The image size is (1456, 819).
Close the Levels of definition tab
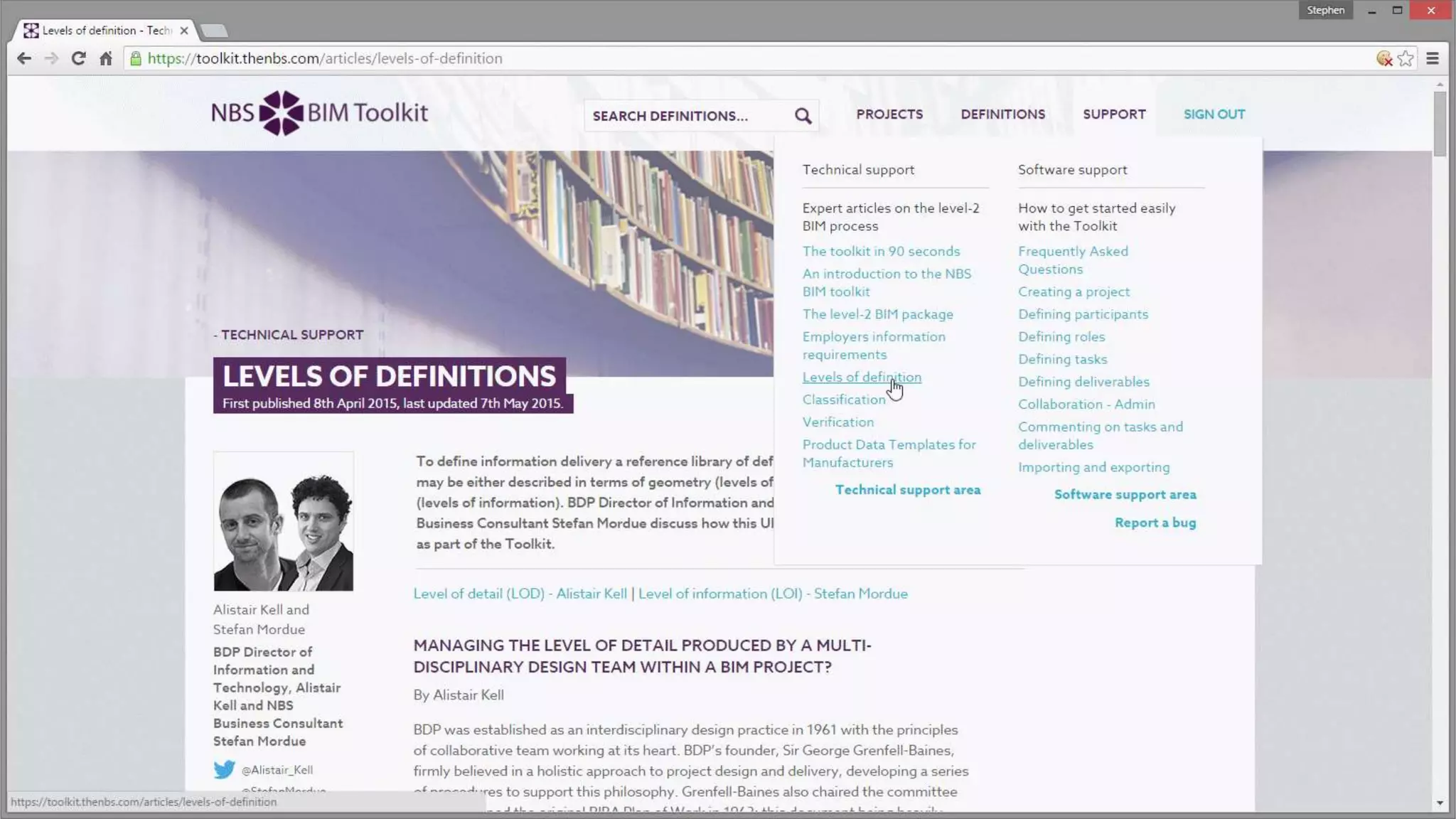tap(184, 31)
